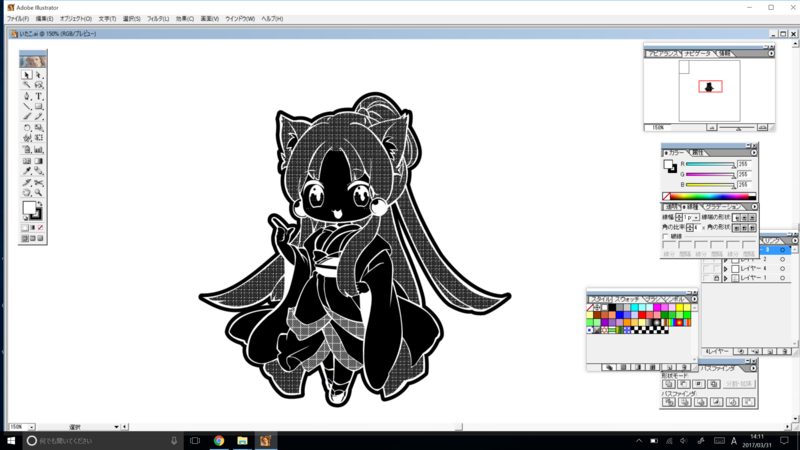Open the Color panel flyout menu
This screenshot has height=450, width=800.
pyautogui.click(x=754, y=153)
